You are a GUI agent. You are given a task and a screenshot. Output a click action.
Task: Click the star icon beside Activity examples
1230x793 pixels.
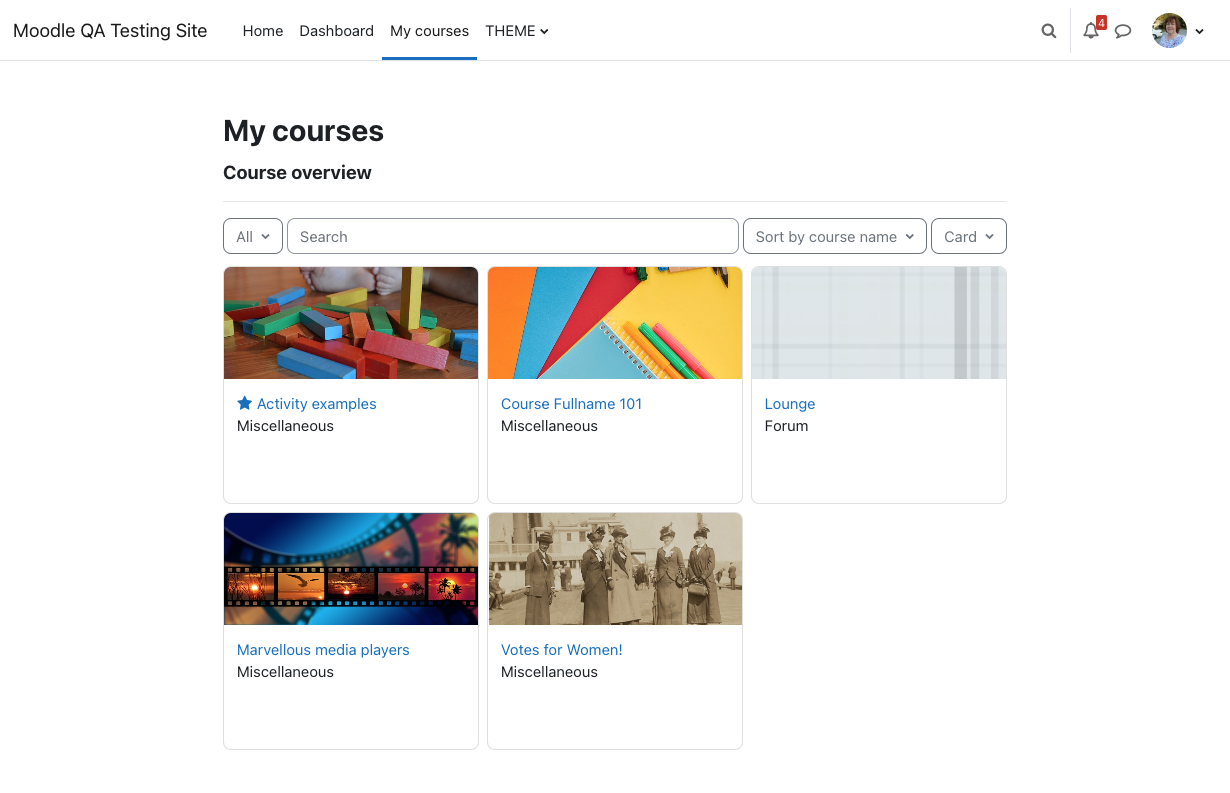(x=244, y=403)
